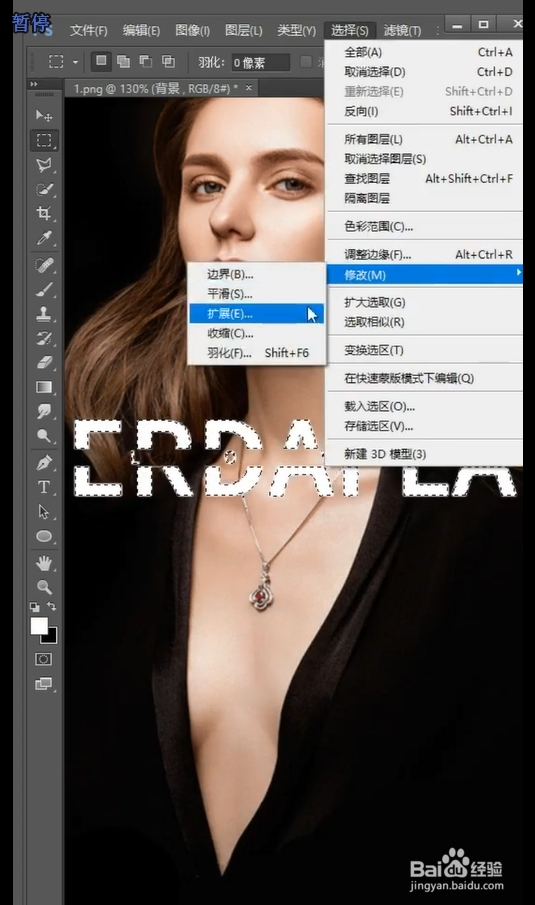Image resolution: width=535 pixels, height=905 pixels.
Task: Open the foreground color swatch
Action: [39, 626]
